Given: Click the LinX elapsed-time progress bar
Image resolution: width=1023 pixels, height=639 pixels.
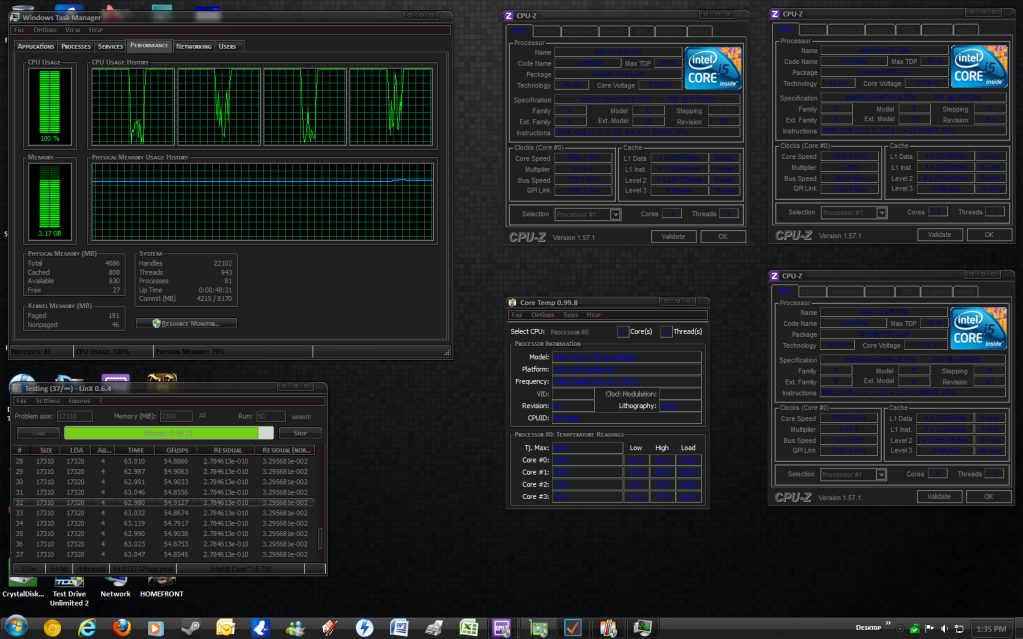Looking at the screenshot, I should click(169, 433).
